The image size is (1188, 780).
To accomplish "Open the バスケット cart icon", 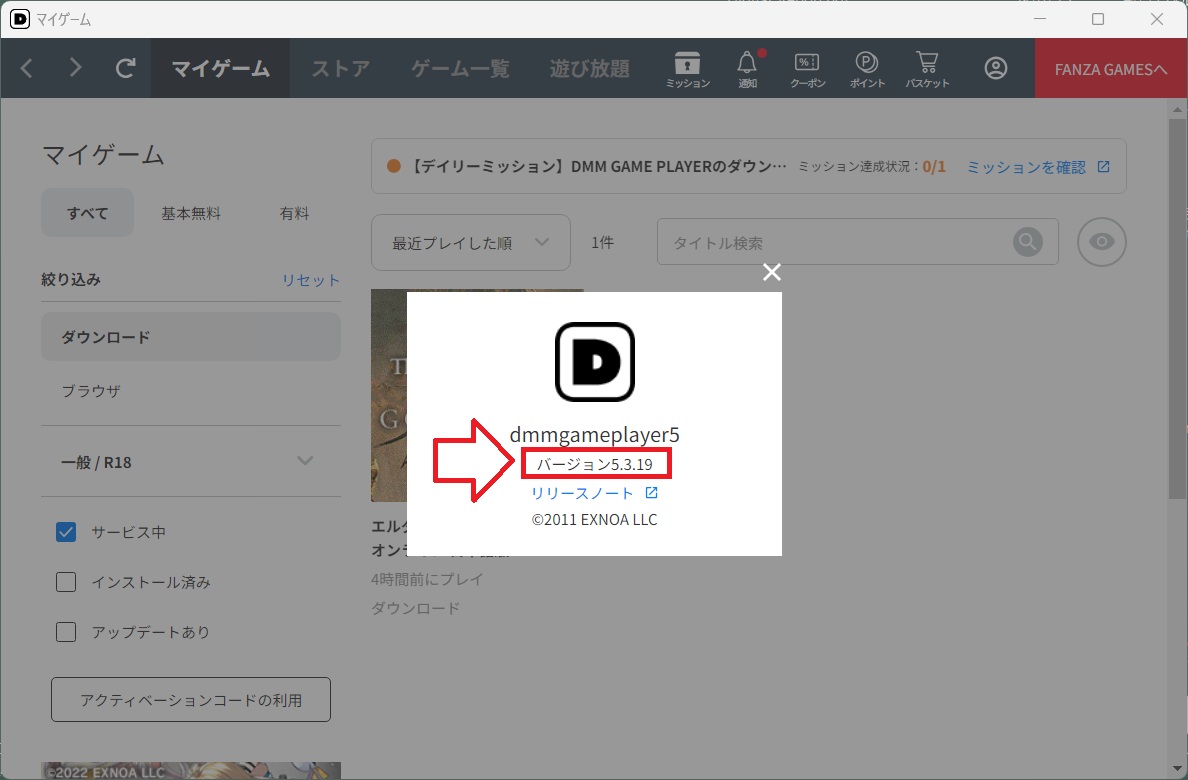I will pos(927,69).
